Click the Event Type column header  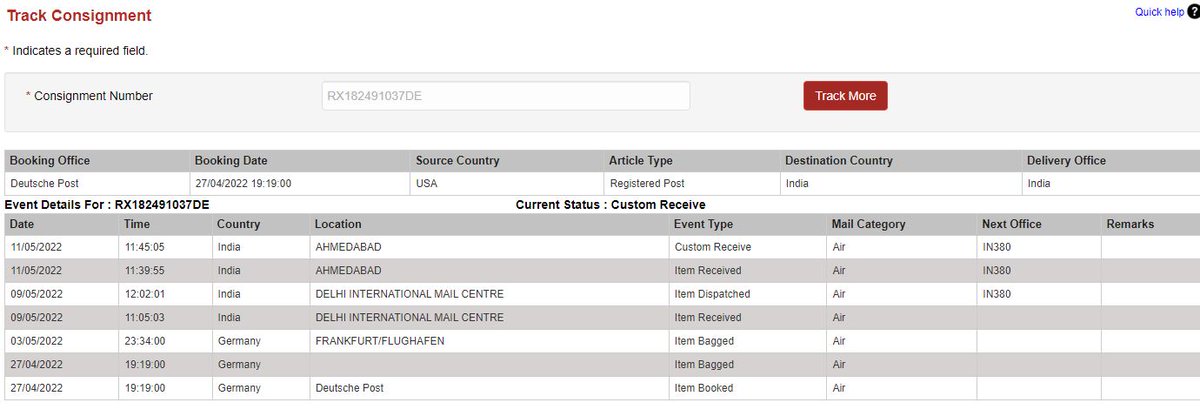point(748,224)
